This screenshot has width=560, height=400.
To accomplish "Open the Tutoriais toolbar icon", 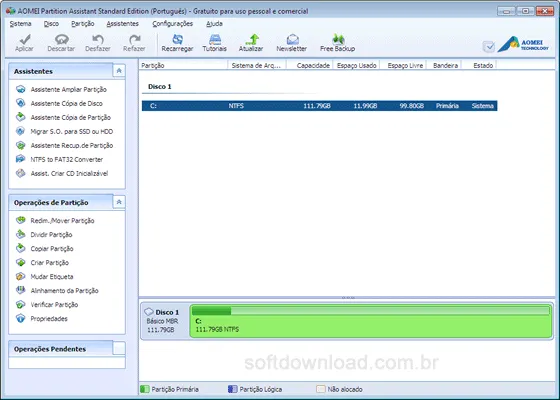I will (x=215, y=39).
